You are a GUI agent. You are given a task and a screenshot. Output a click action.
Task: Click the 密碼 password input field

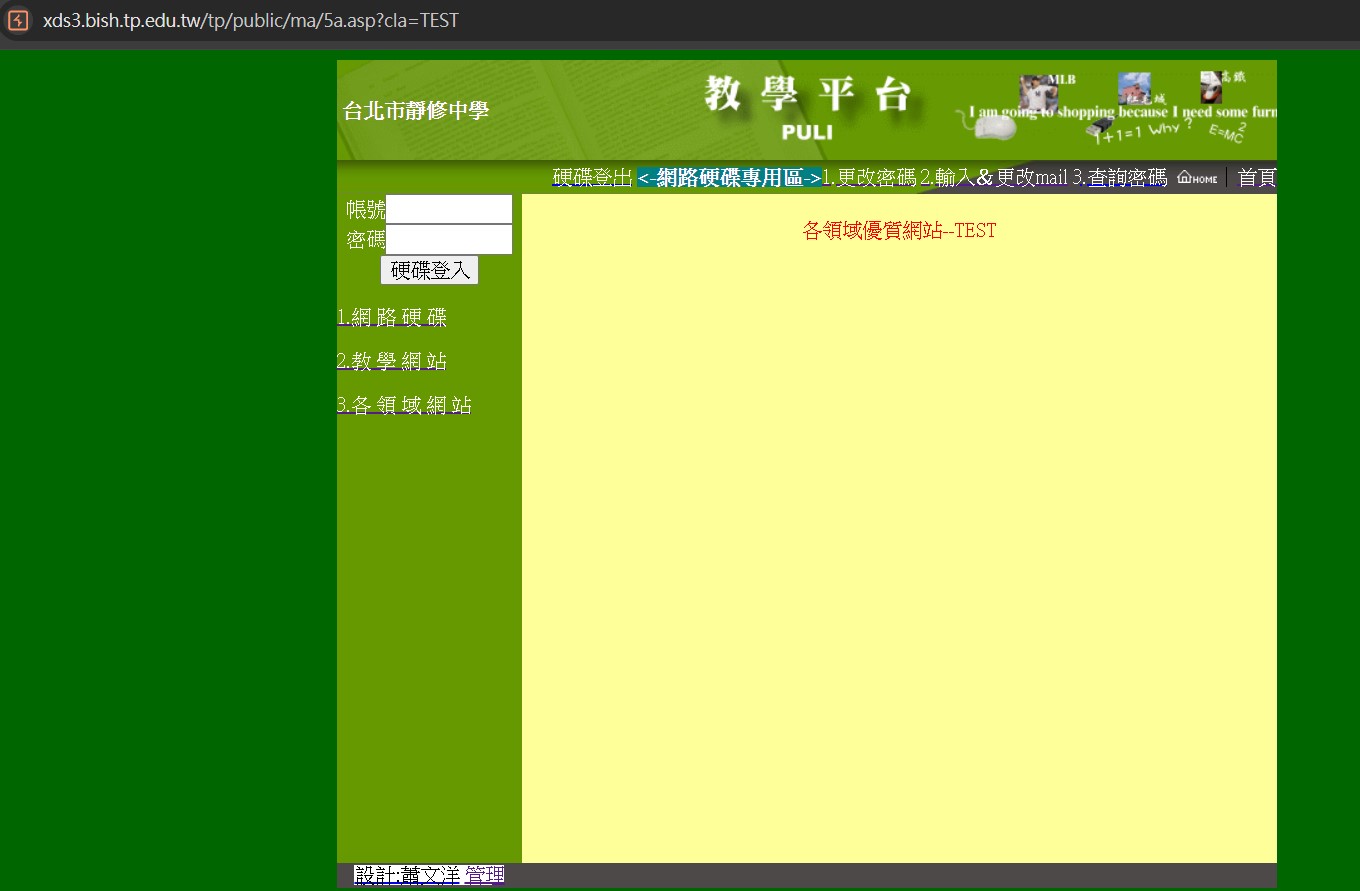click(x=449, y=239)
